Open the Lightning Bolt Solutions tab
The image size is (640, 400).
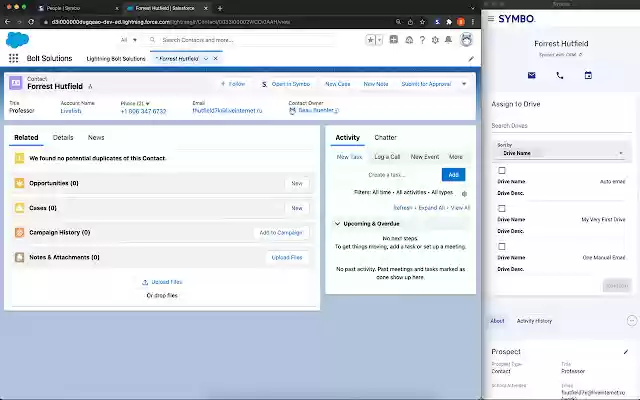click(116, 59)
